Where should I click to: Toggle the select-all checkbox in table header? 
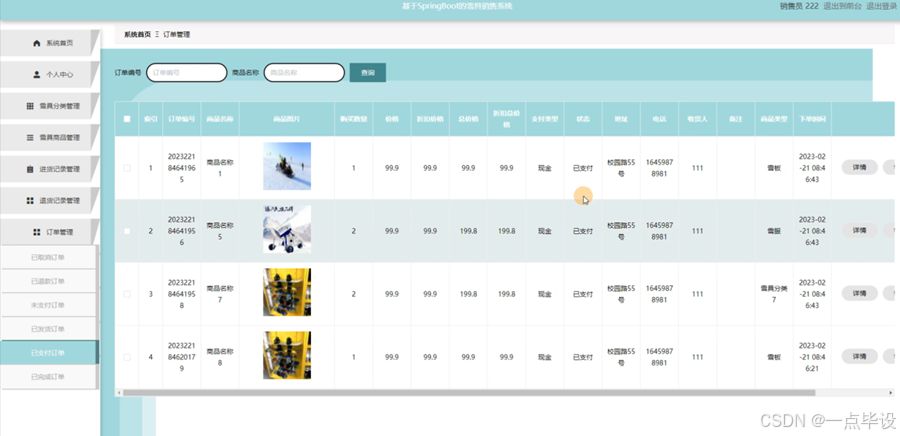click(x=127, y=119)
